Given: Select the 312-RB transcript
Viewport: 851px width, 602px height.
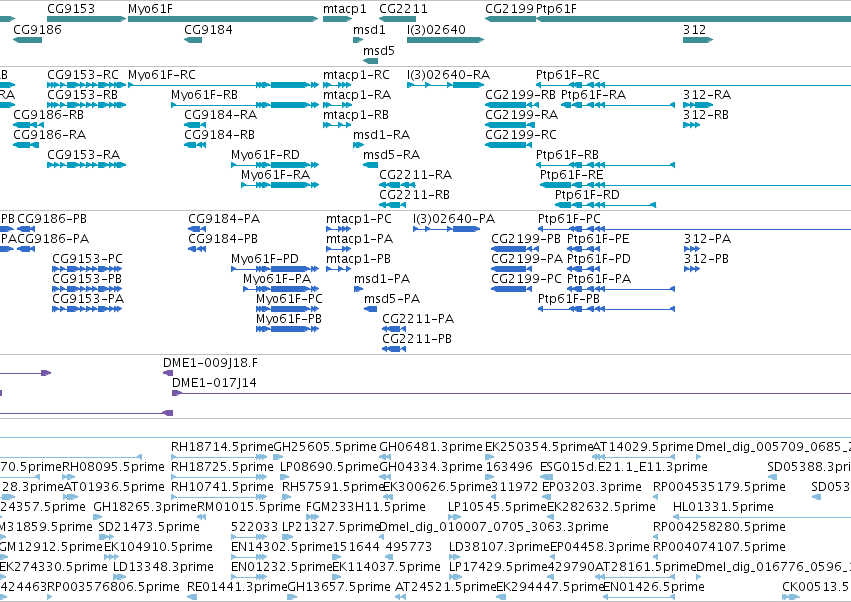Looking at the screenshot, I should [x=691, y=125].
